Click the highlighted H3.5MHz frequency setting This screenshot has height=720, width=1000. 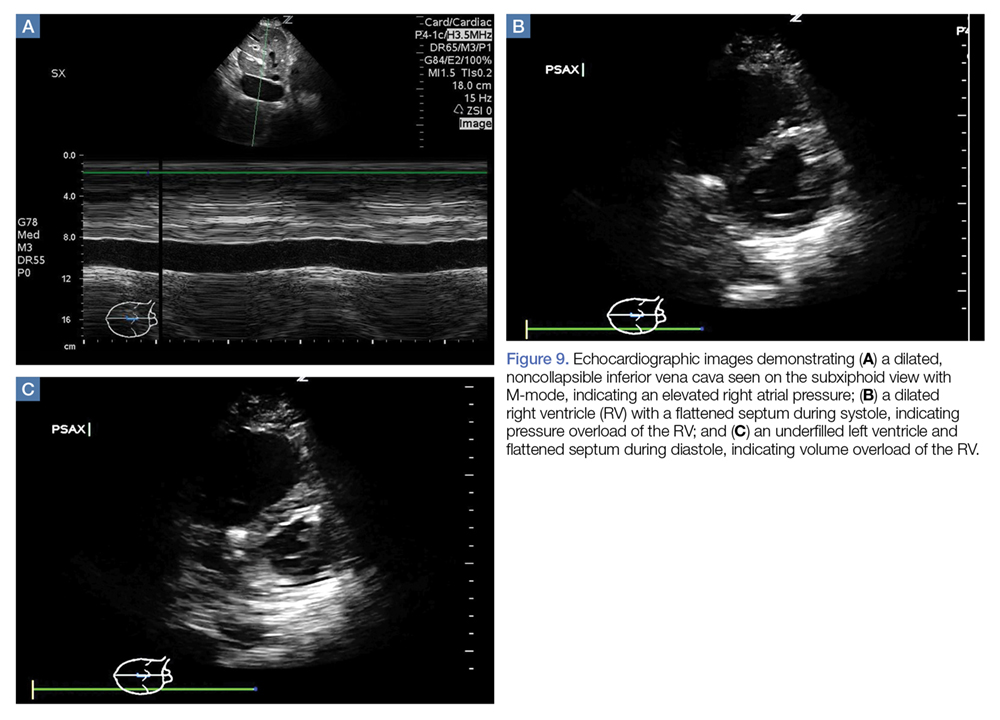coord(469,35)
